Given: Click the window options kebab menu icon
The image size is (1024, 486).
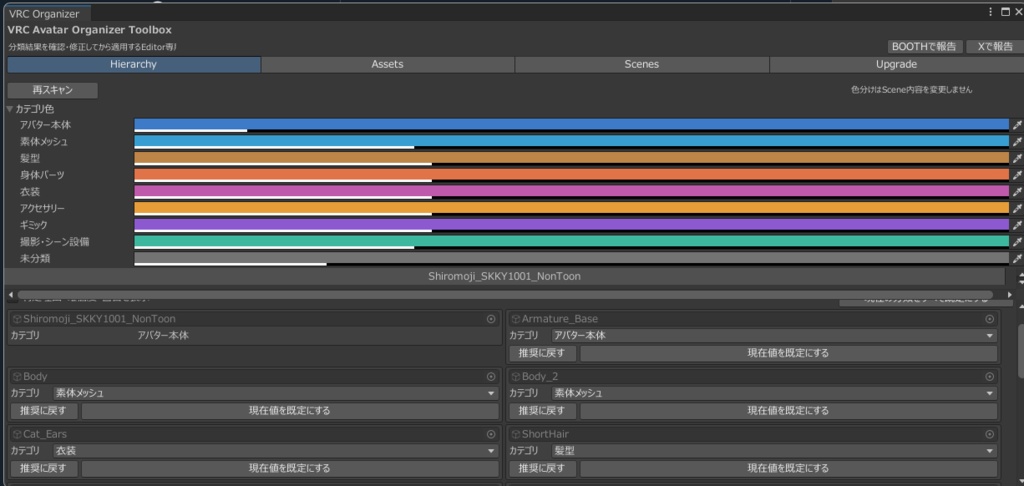Looking at the screenshot, I should click(x=992, y=12).
